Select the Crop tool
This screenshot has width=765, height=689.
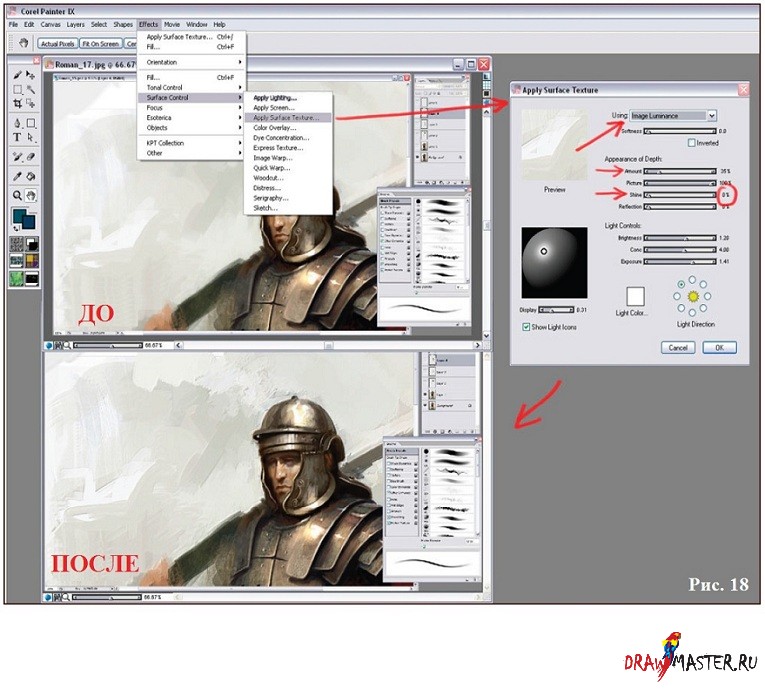[x=18, y=103]
